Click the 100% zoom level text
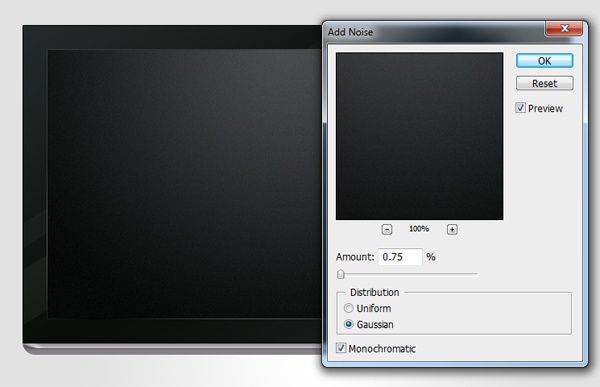The width and height of the screenshot is (600, 387). tap(419, 229)
